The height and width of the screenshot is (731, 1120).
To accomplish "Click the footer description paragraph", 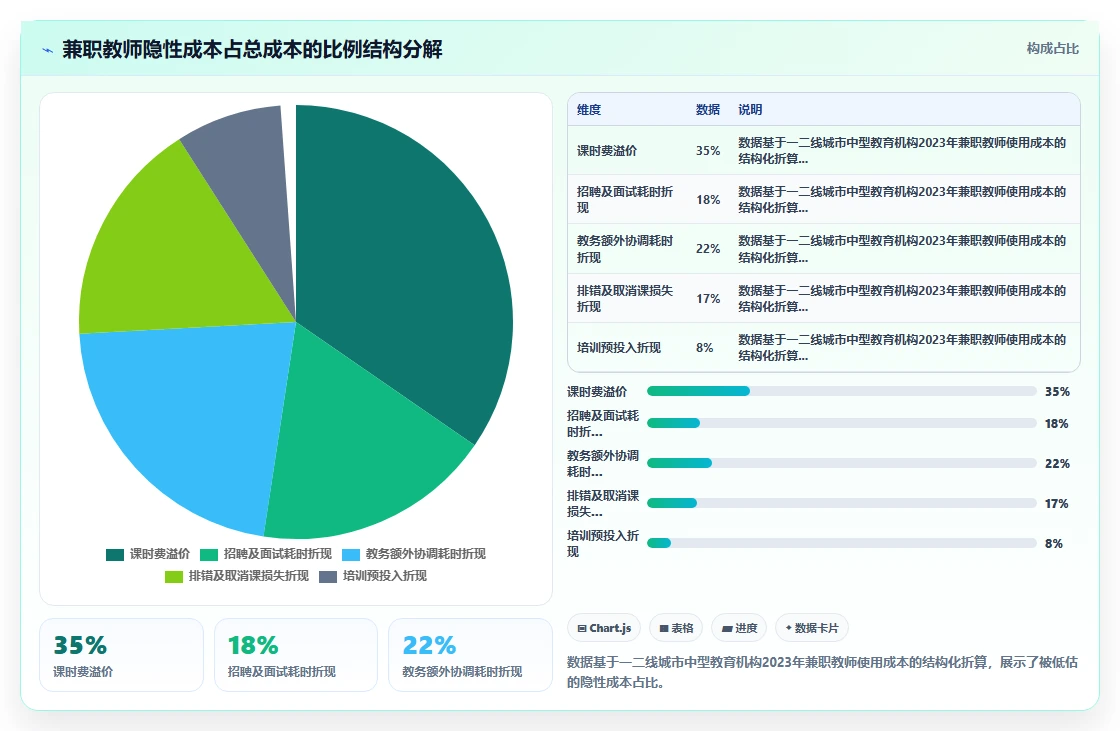I will [x=822, y=672].
